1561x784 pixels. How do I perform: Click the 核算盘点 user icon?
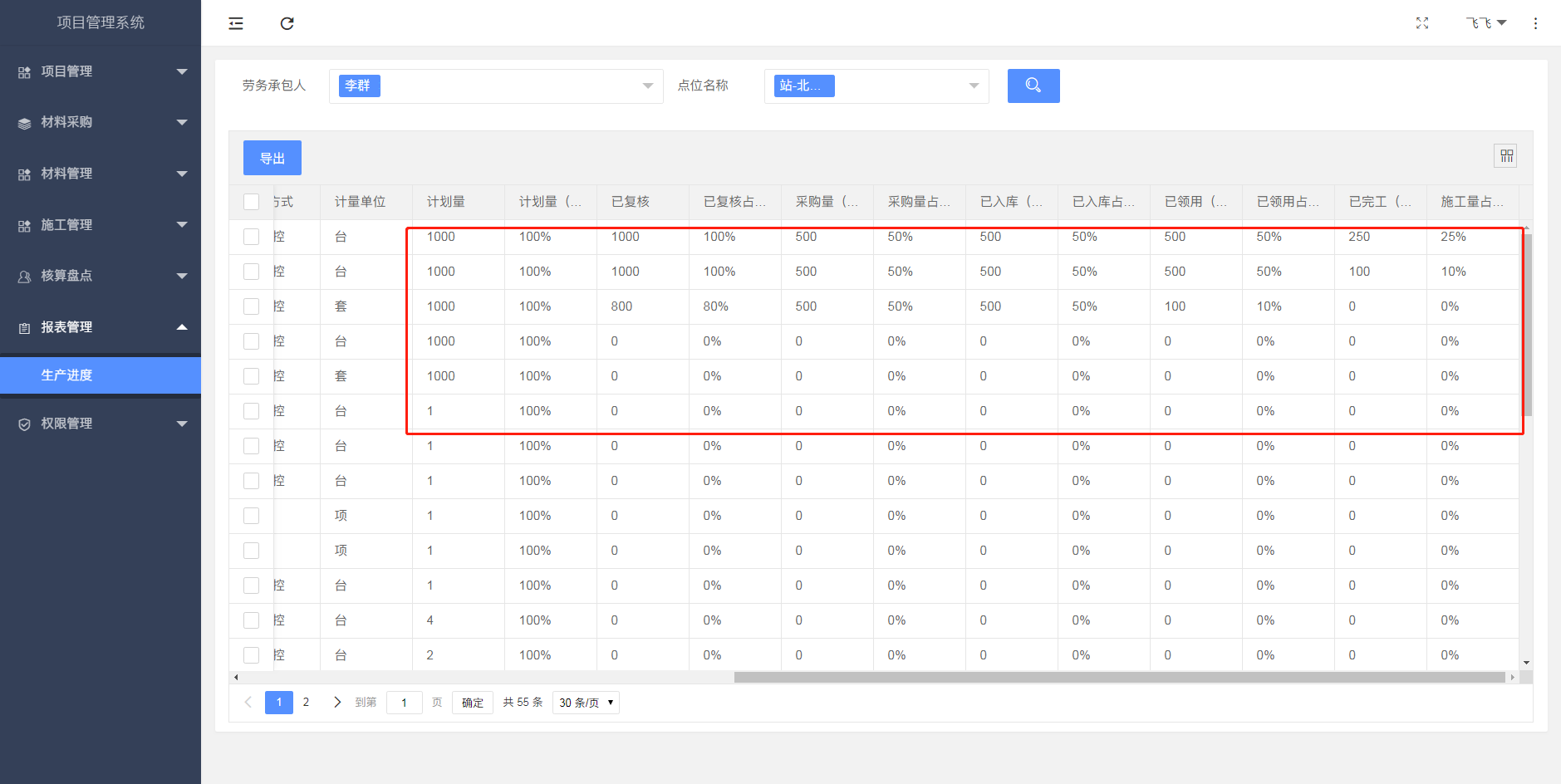coord(24,277)
